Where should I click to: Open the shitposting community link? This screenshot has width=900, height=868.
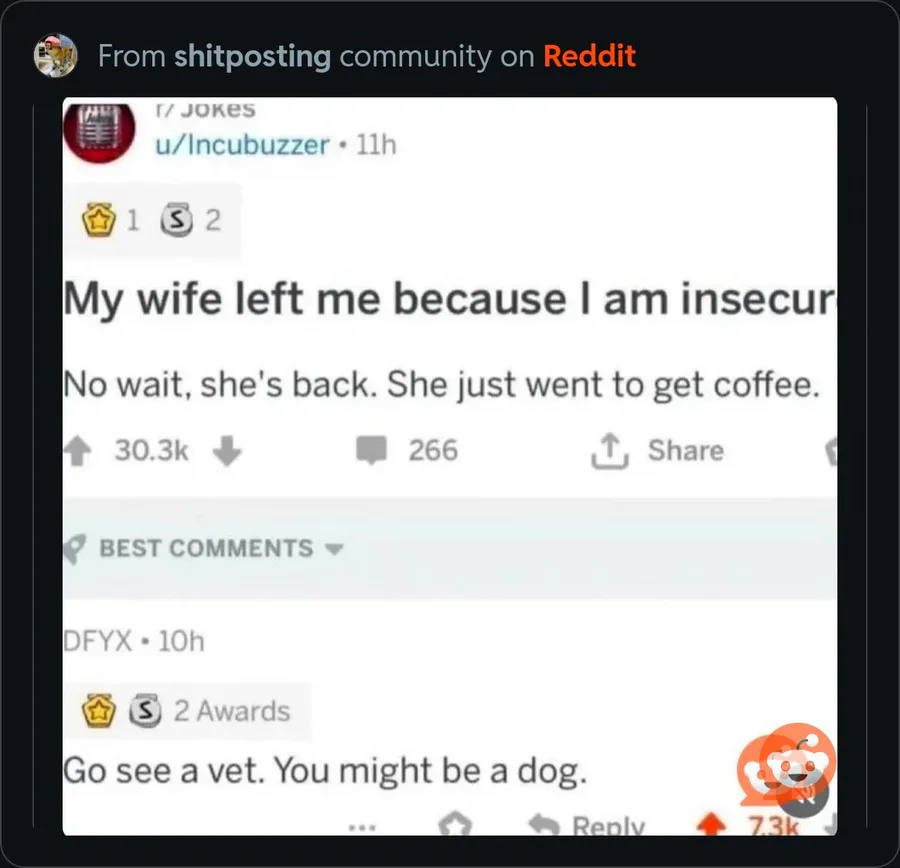[x=253, y=56]
